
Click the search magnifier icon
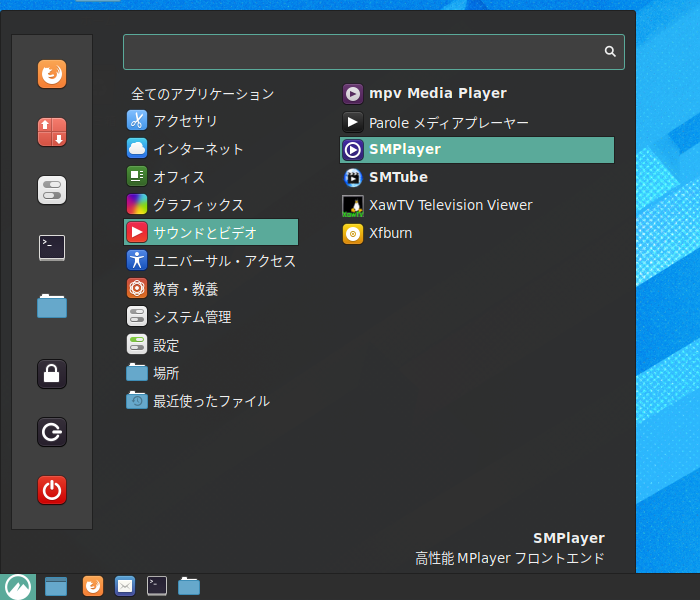pyautogui.click(x=610, y=51)
